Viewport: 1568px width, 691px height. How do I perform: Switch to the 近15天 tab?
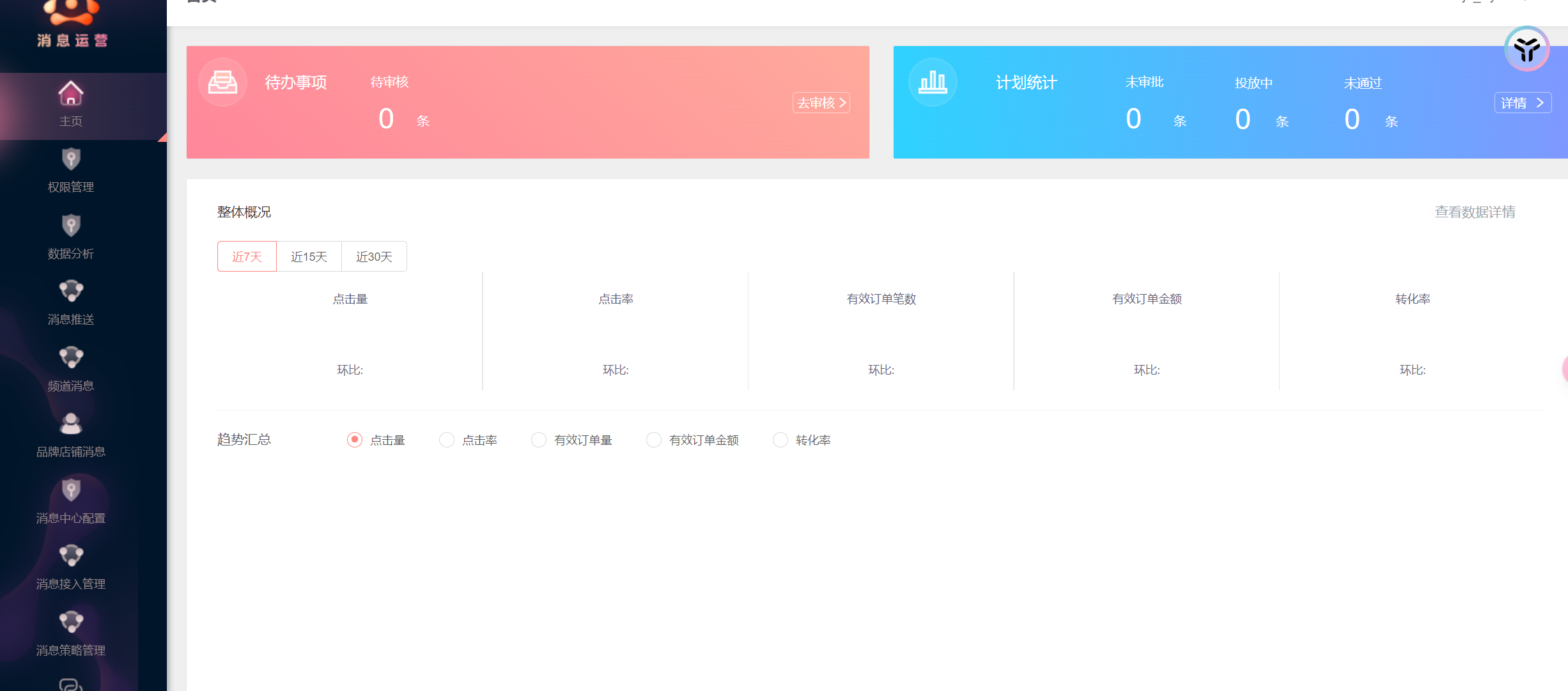tap(309, 256)
